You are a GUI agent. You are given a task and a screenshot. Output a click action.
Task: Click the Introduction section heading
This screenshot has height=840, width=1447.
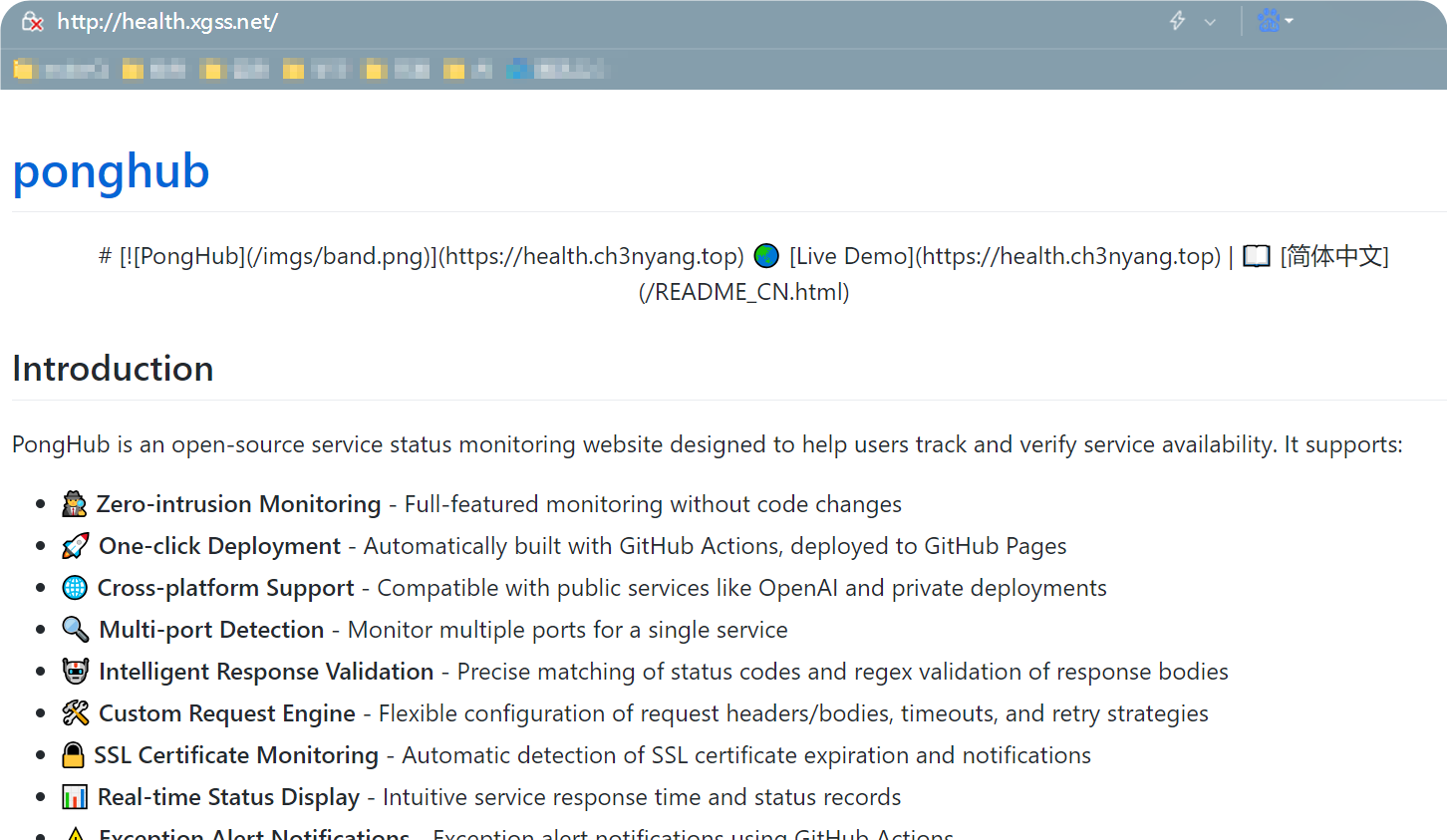(x=113, y=369)
